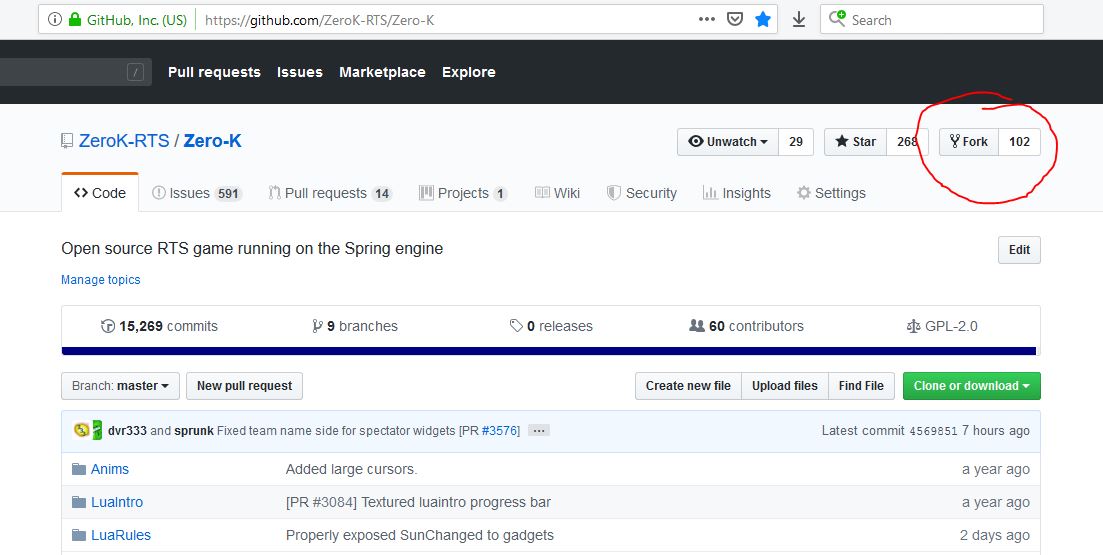Click the LuaRules folder icon
The height and width of the screenshot is (555, 1103).
79,535
